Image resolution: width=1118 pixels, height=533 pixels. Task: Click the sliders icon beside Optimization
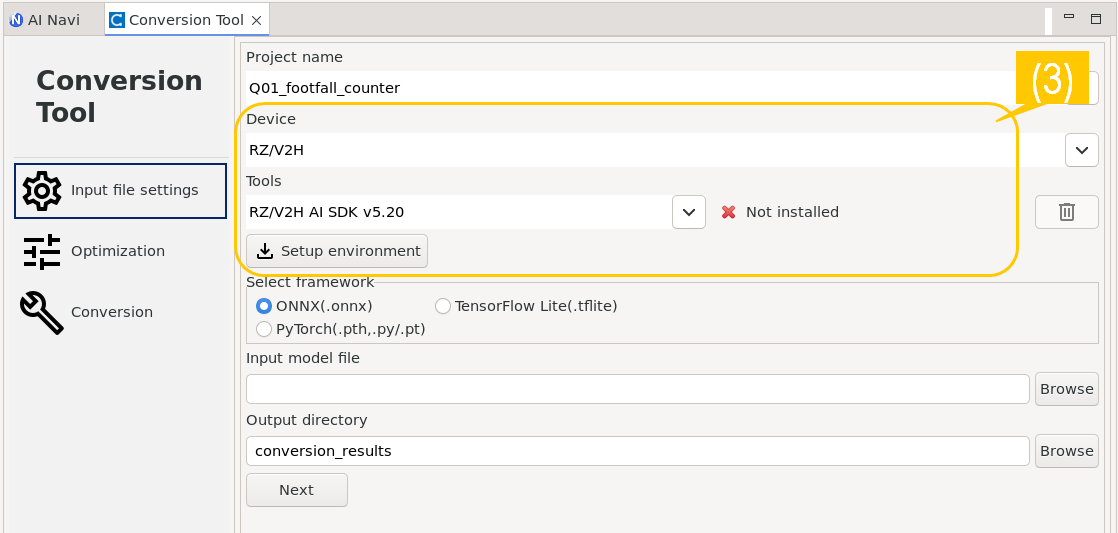pyautogui.click(x=42, y=252)
